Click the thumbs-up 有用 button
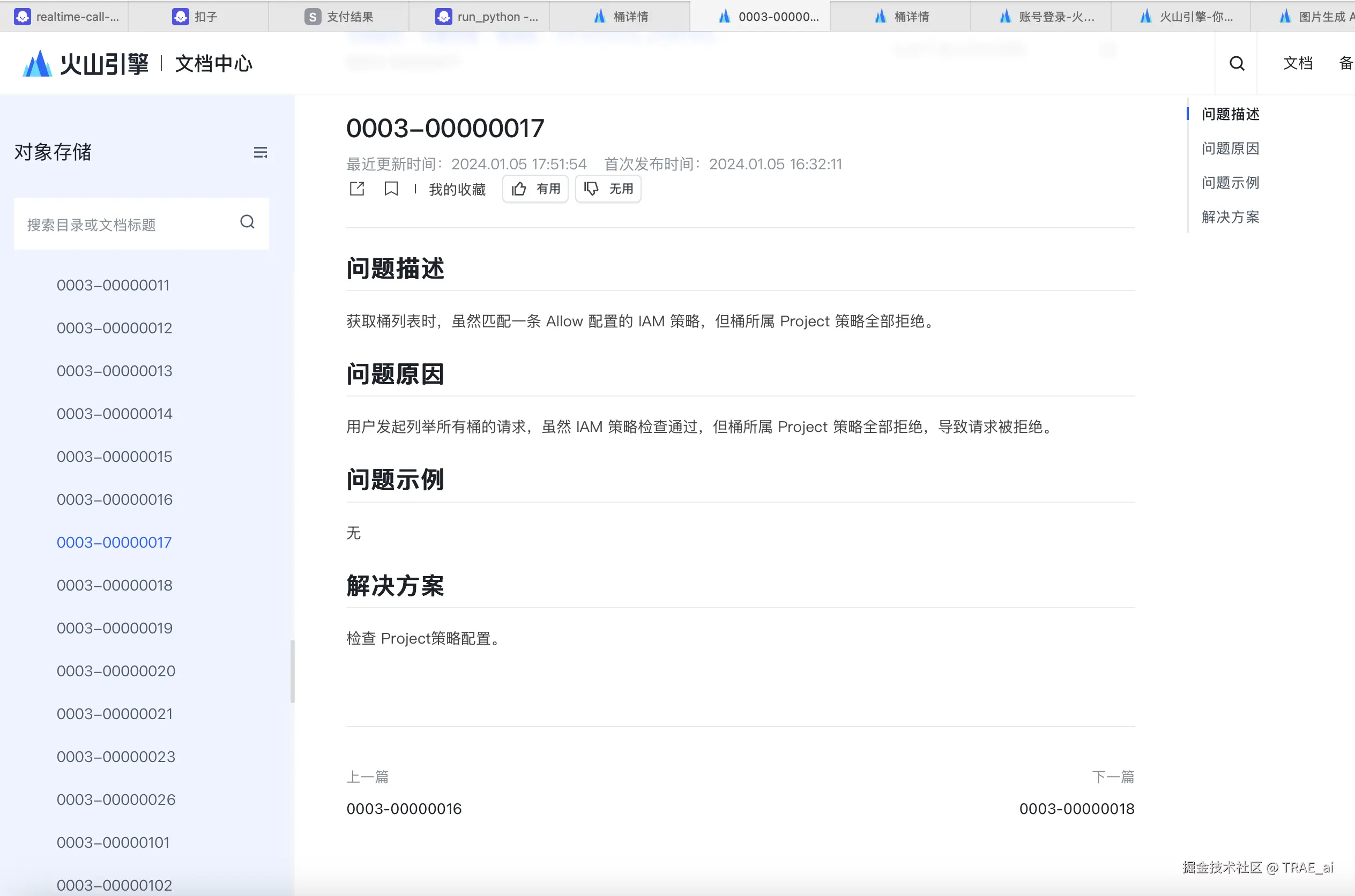This screenshot has width=1355, height=896. click(535, 189)
